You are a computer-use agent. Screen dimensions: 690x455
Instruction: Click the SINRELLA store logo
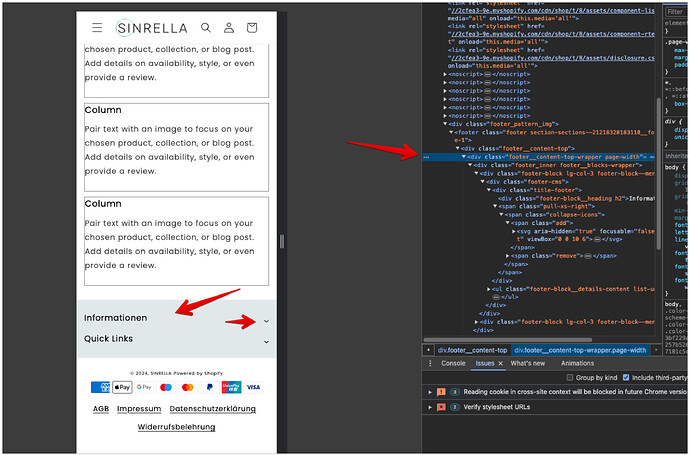(152, 28)
